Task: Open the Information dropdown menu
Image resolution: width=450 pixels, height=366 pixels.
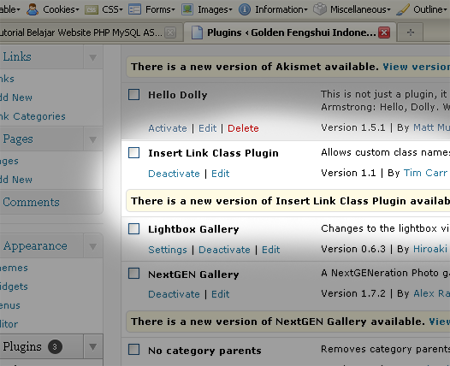Action: [281, 10]
